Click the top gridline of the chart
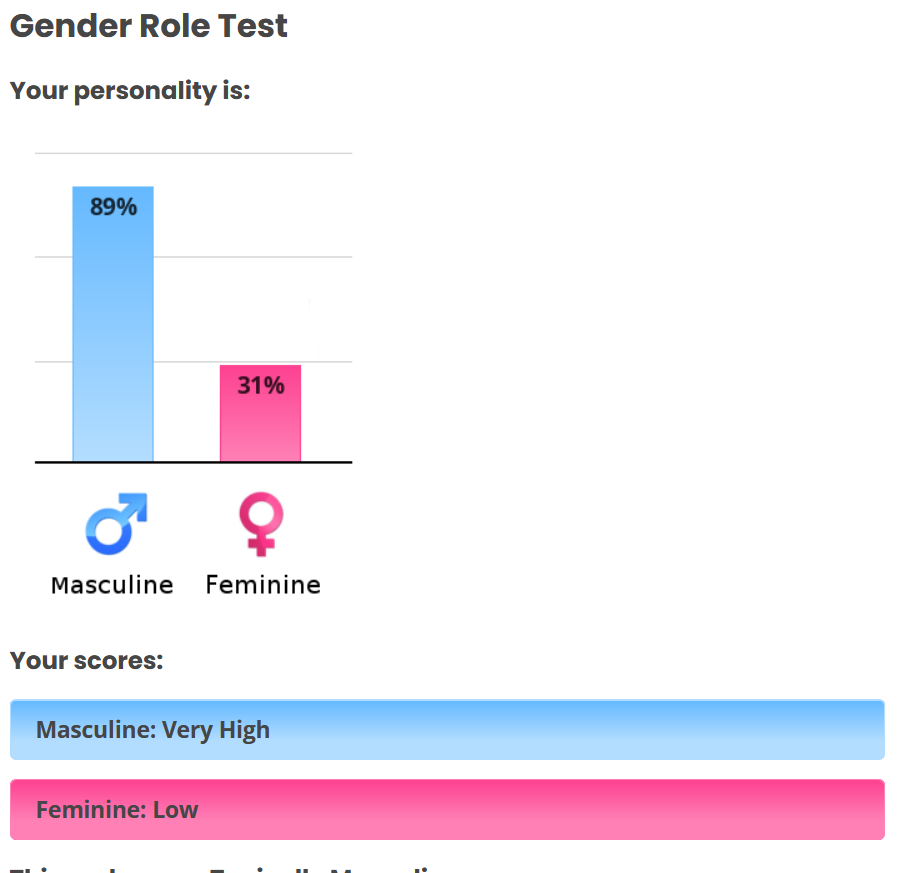 pos(193,153)
